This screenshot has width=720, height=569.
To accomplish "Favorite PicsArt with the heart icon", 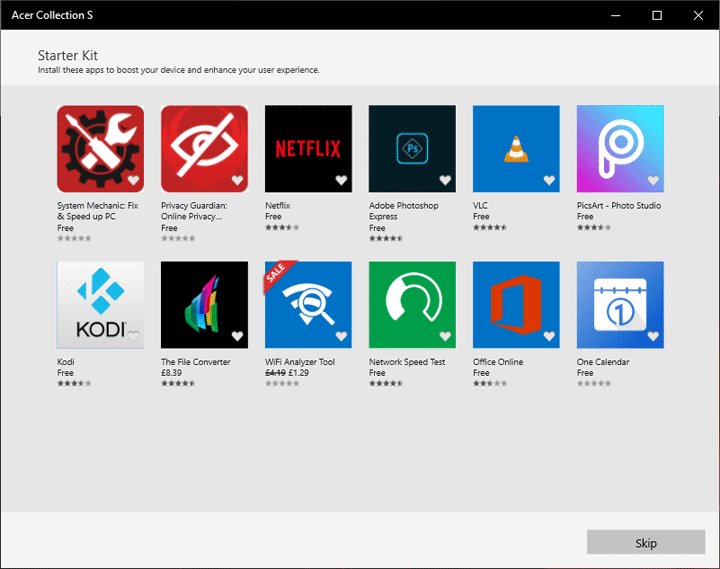I will [x=653, y=180].
